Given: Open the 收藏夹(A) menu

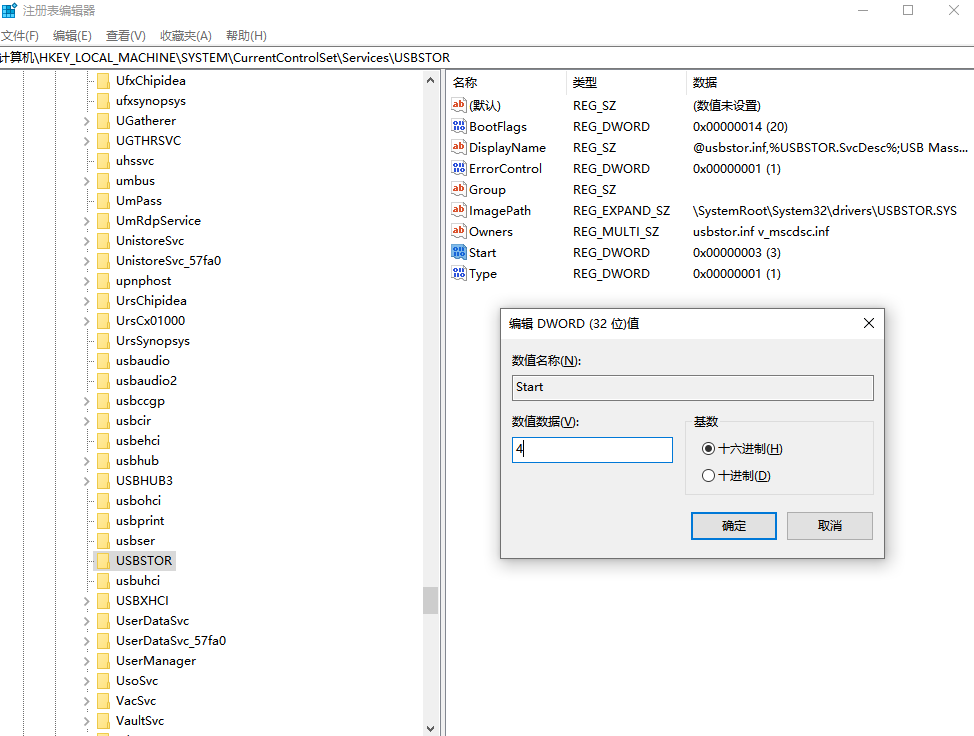Looking at the screenshot, I should click(186, 35).
